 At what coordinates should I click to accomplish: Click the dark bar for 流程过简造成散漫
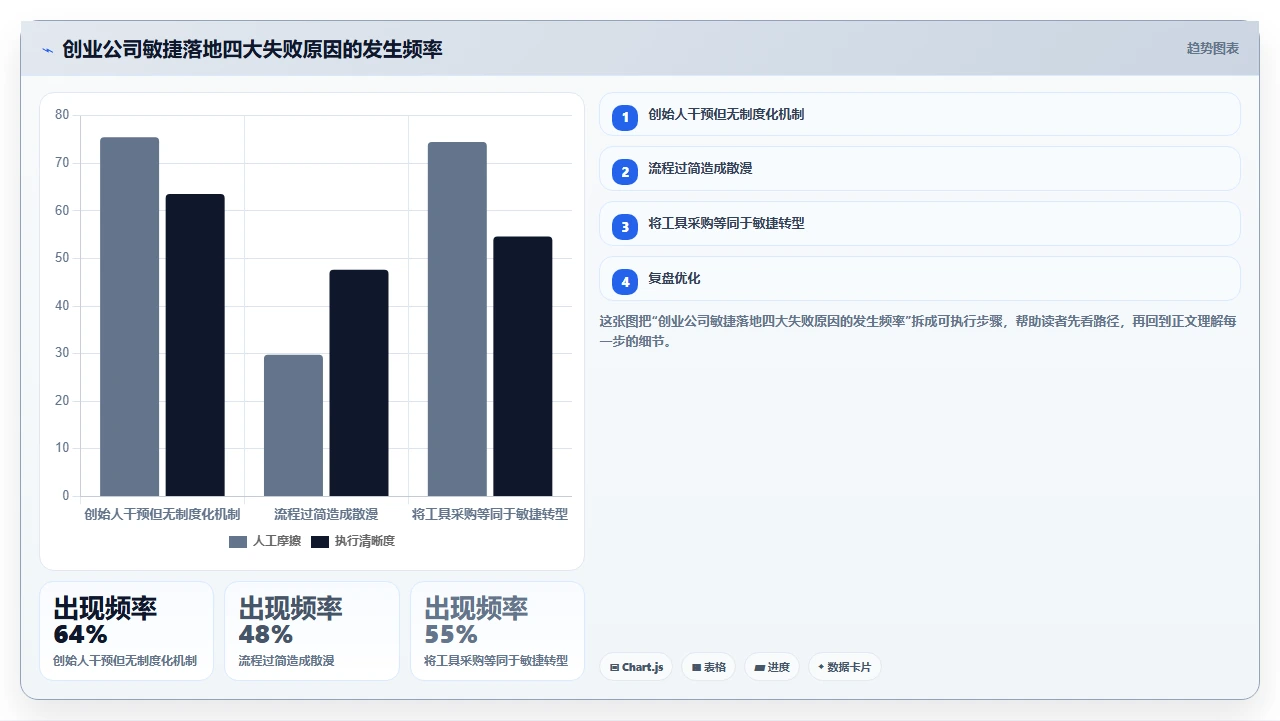[x=359, y=383]
